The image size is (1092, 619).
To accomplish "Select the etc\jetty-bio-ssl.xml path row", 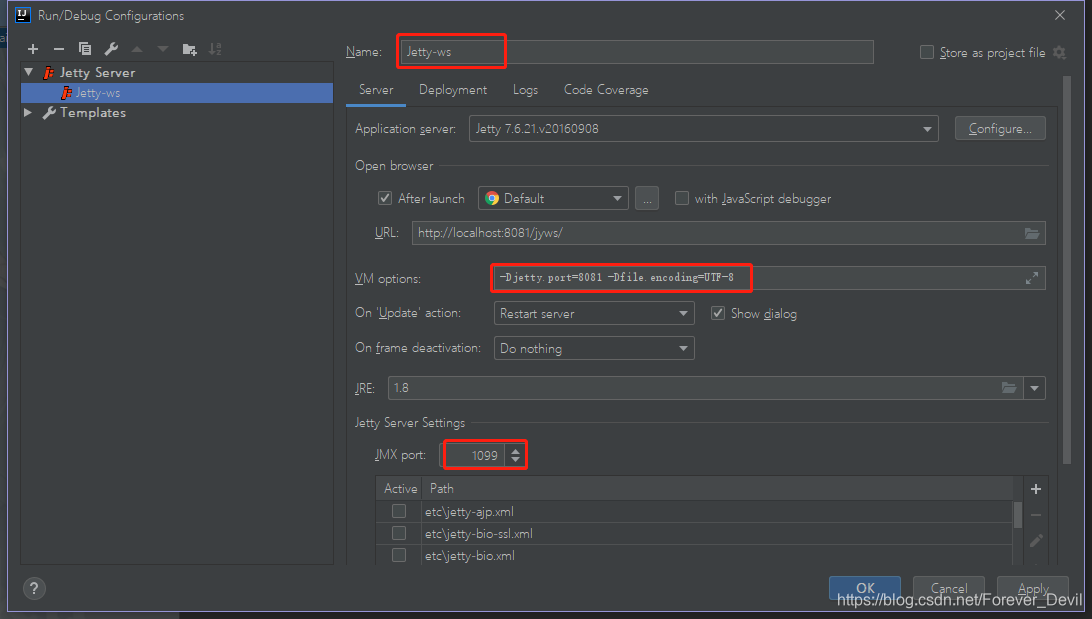I will click(717, 533).
